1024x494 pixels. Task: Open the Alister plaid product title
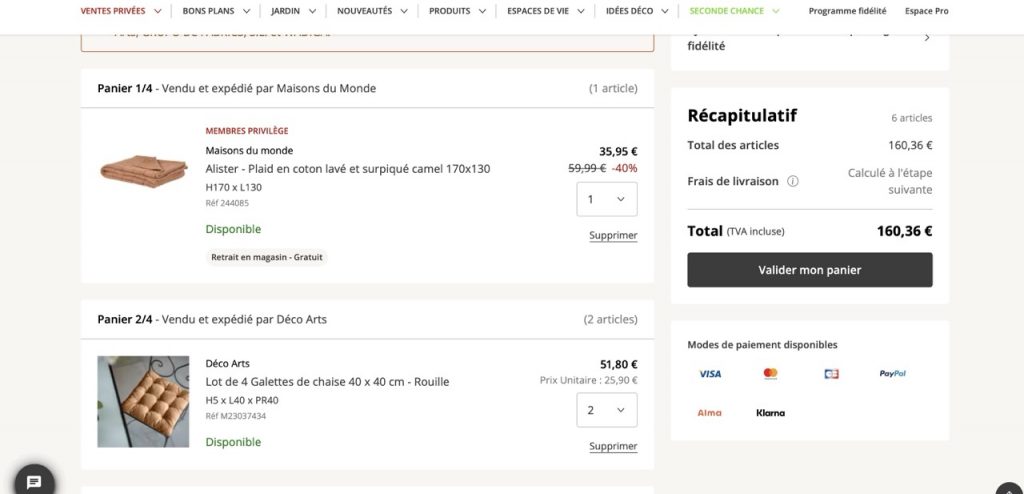[347, 169]
